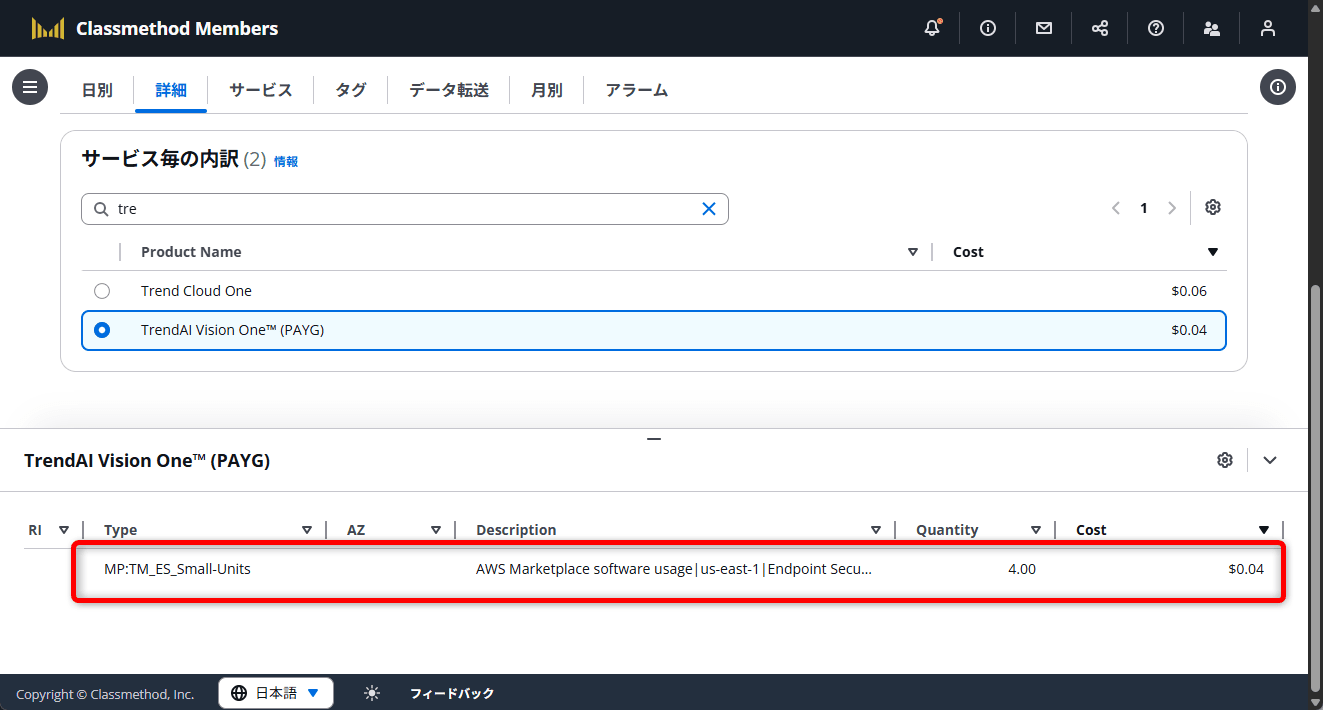Open the notifications bell icon
This screenshot has width=1323, height=710.
coord(932,28)
